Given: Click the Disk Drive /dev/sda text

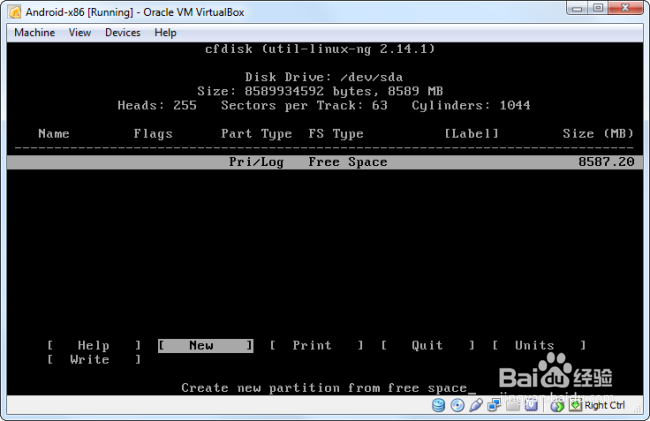Looking at the screenshot, I should [324, 77].
